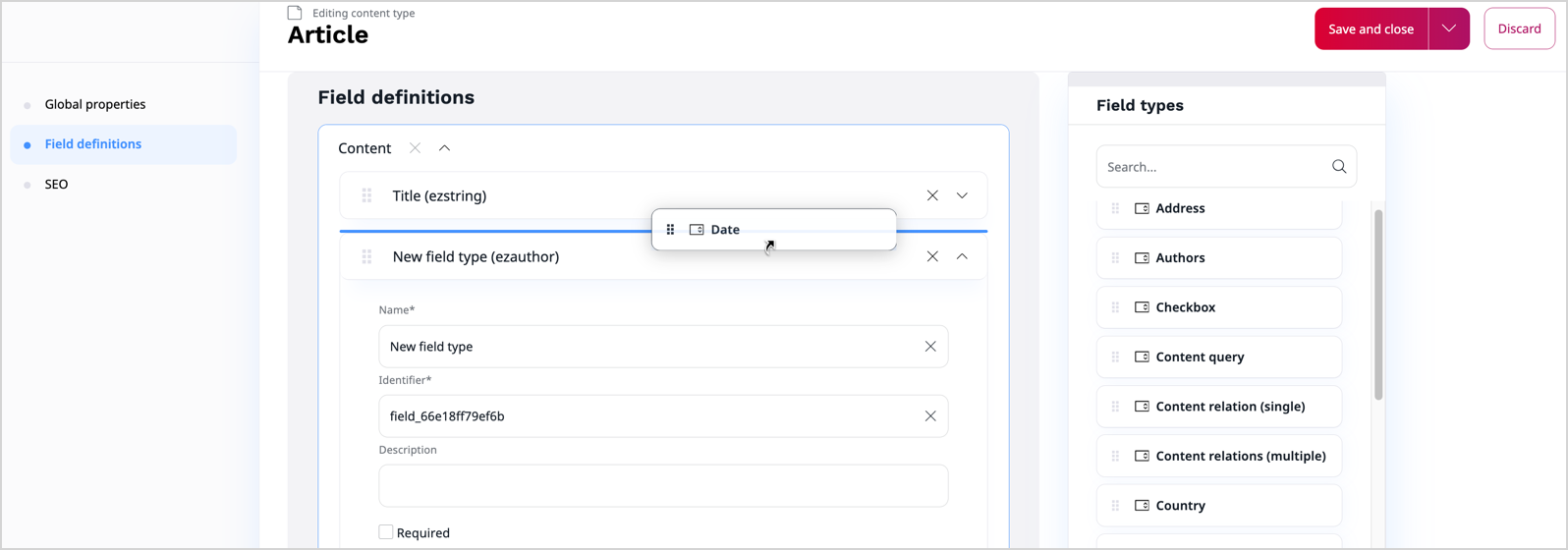Open the SEO section in sidebar

coord(56,185)
